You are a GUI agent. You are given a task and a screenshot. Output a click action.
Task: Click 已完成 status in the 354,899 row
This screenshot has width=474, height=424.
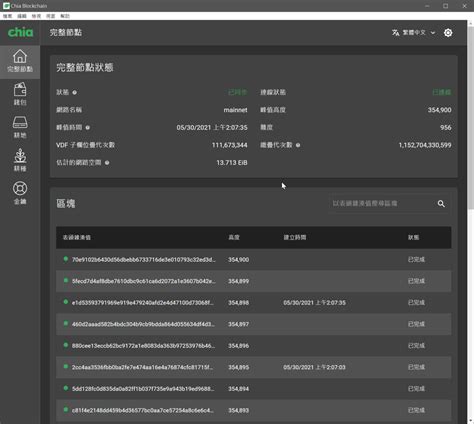coord(416,281)
